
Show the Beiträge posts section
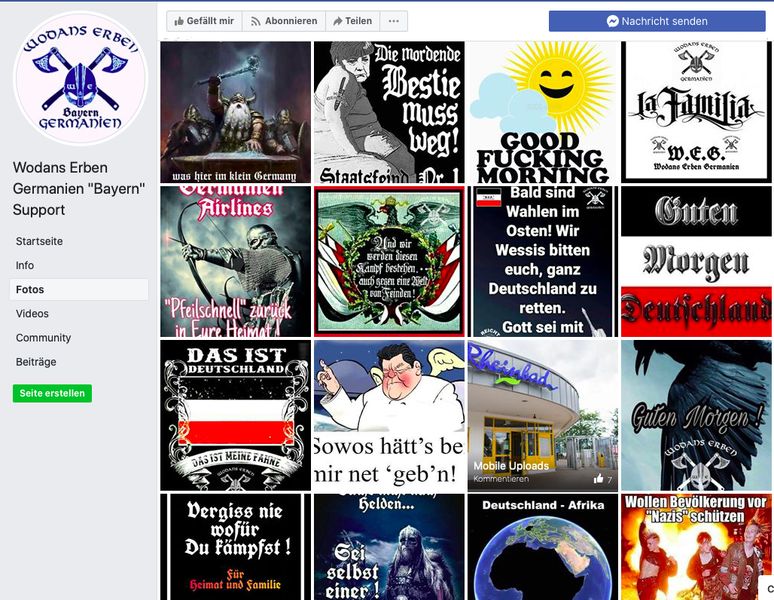(x=36, y=362)
